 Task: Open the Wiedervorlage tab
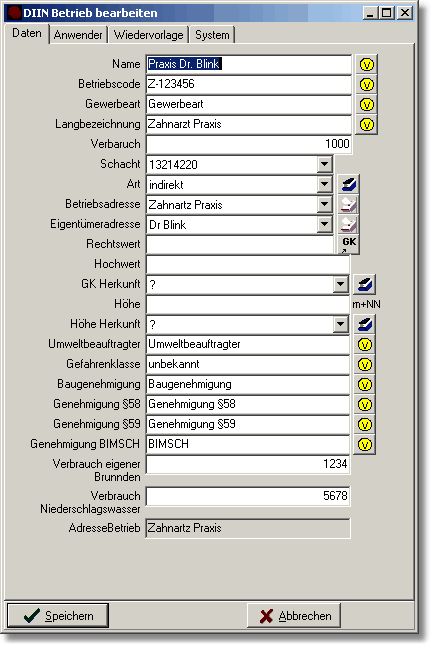click(148, 35)
